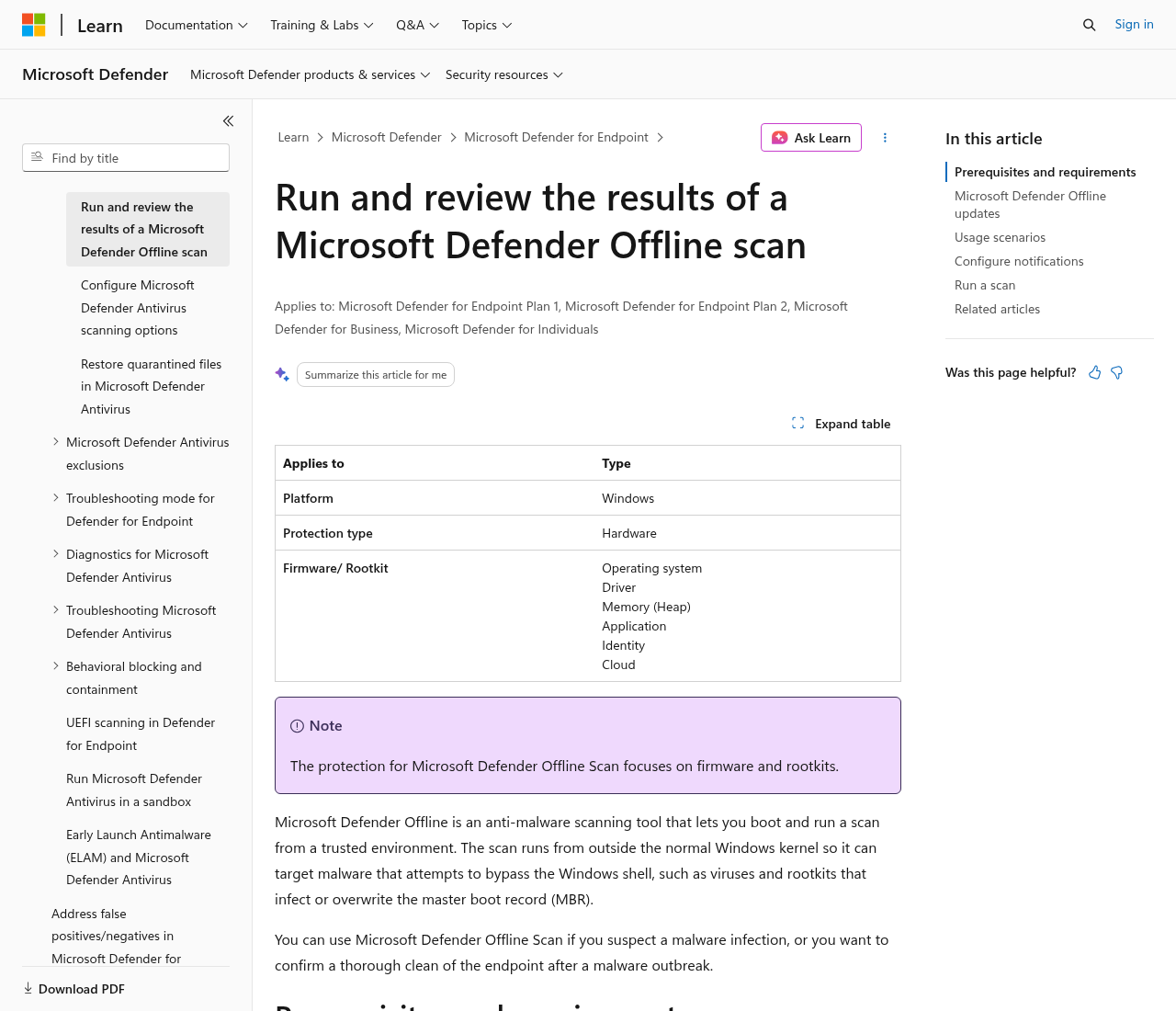Click Sign in
Image resolution: width=1176 pixels, height=1011 pixels.
1134,25
